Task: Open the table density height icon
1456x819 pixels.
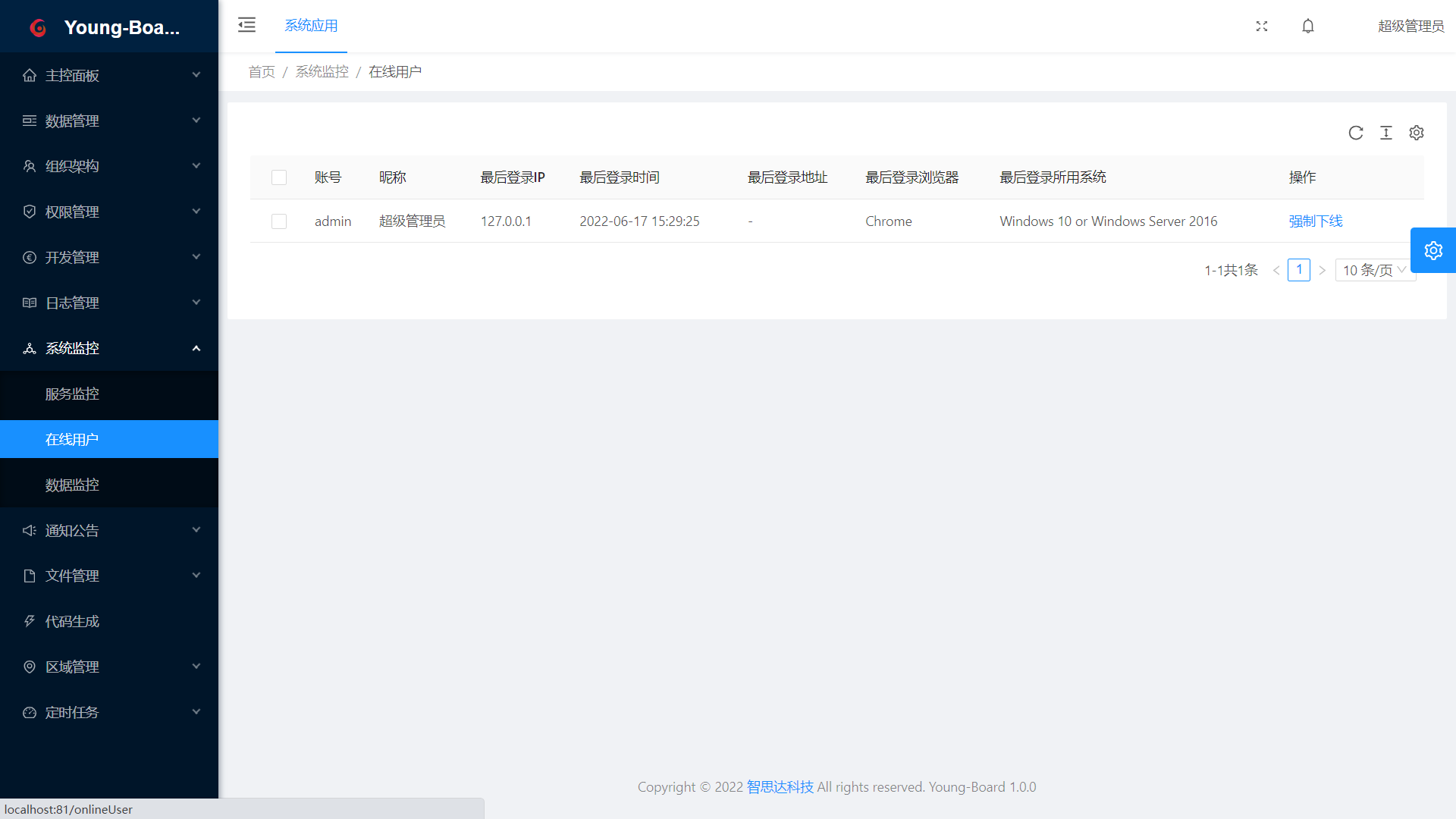Action: [x=1386, y=133]
